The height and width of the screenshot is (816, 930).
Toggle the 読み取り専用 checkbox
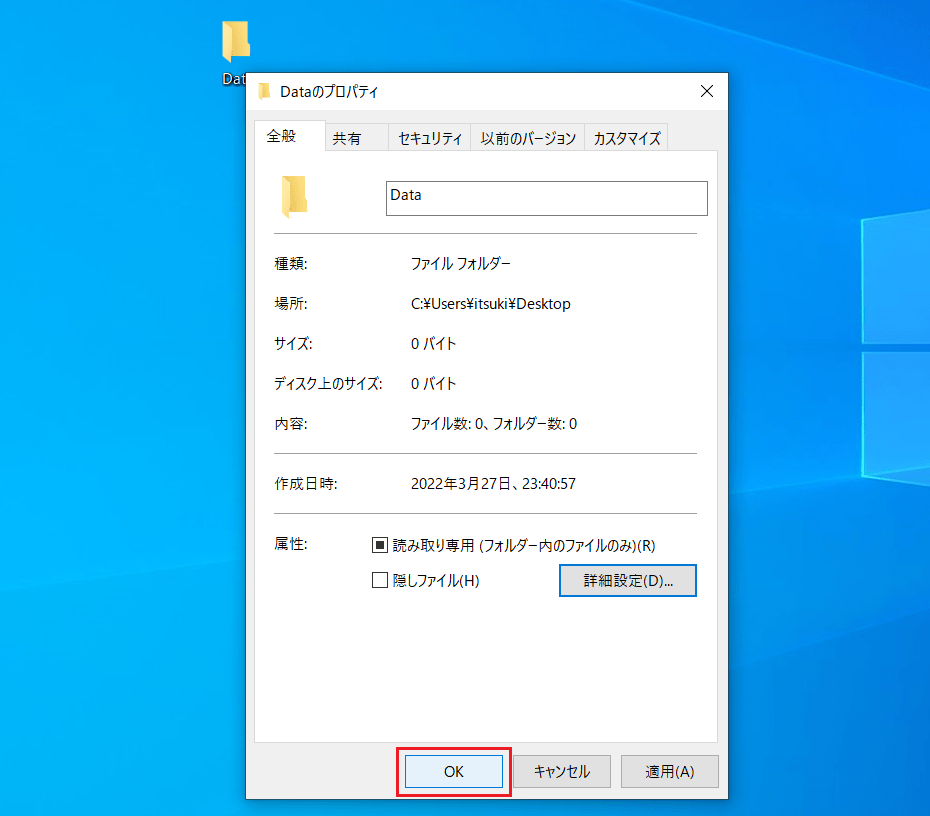(380, 545)
